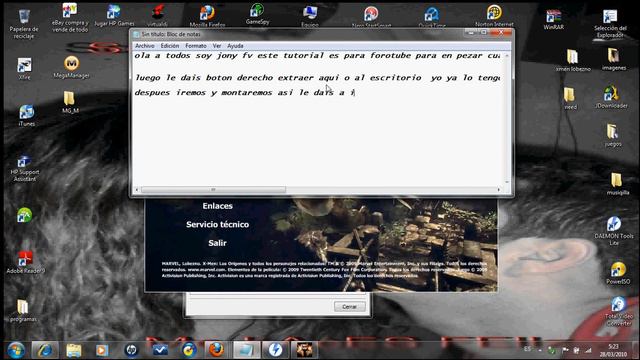Open the Edición menu in Bloc de notas
Image resolution: width=640 pixels, height=360 pixels.
170,46
